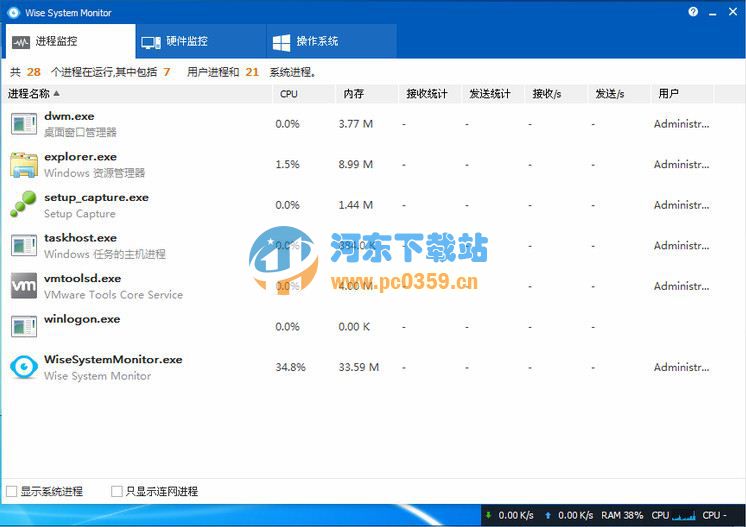The width and height of the screenshot is (746, 527).
Task: Switch to the 进程监控 tab
Action: coord(70,41)
